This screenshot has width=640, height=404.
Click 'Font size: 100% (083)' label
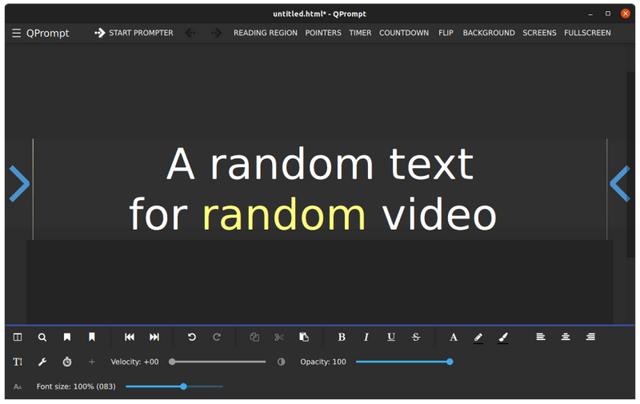point(76,386)
